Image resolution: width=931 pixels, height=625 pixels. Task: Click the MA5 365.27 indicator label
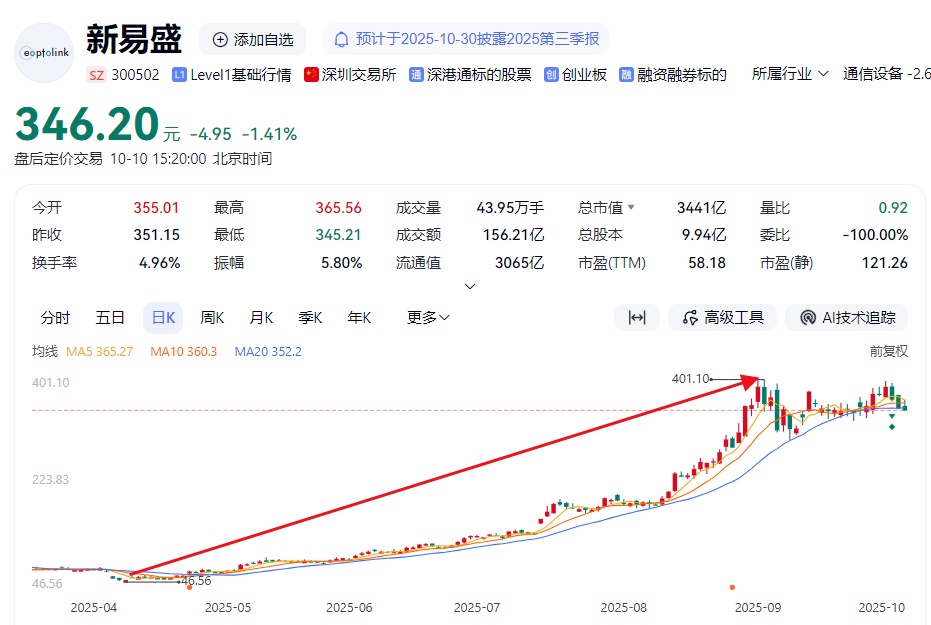(x=99, y=351)
